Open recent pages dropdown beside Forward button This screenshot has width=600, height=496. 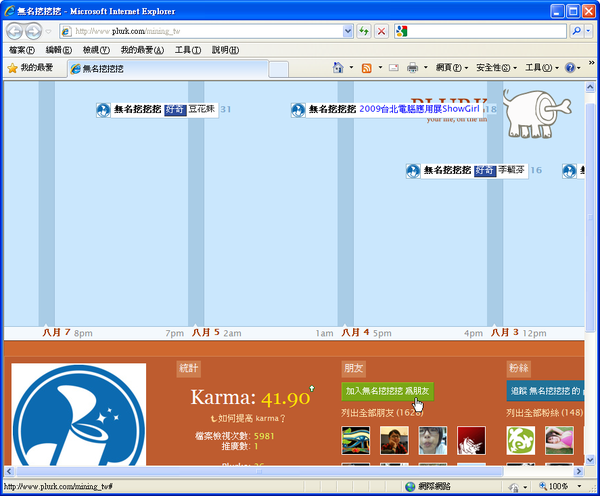(x=49, y=31)
